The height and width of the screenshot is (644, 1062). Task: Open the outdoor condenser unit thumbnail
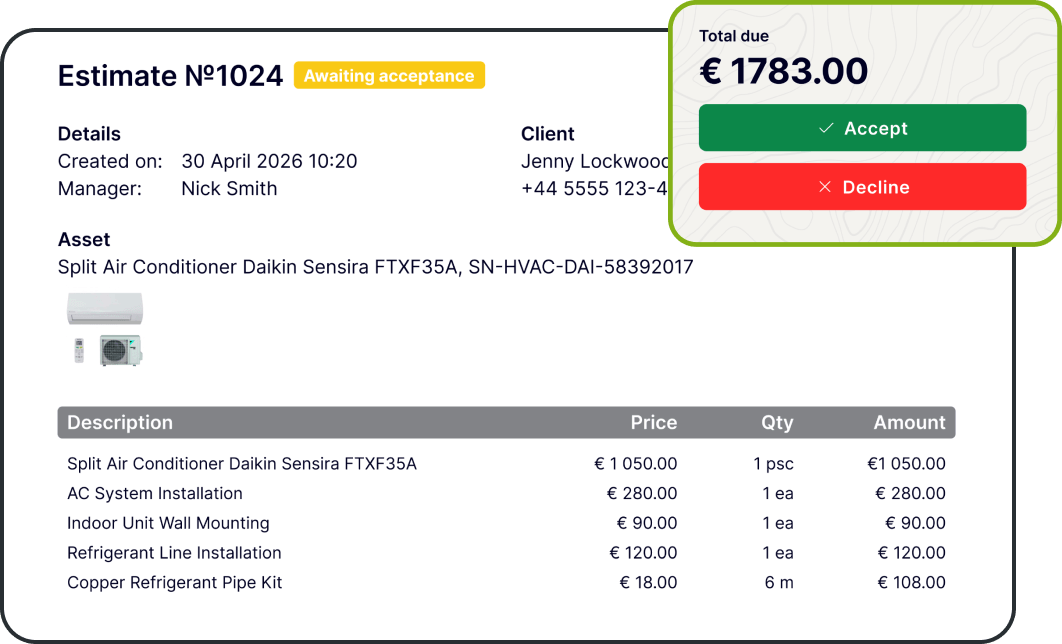pyautogui.click(x=121, y=350)
